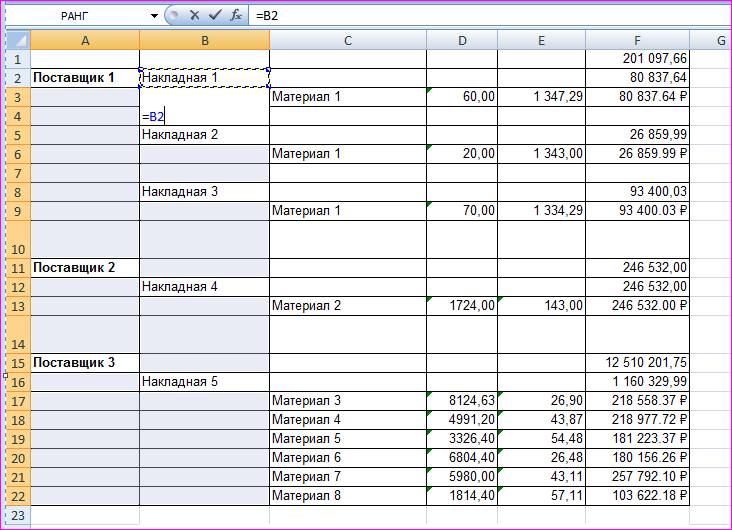The width and height of the screenshot is (732, 530).
Task: Click cell Материал 2
Action: 348,306
